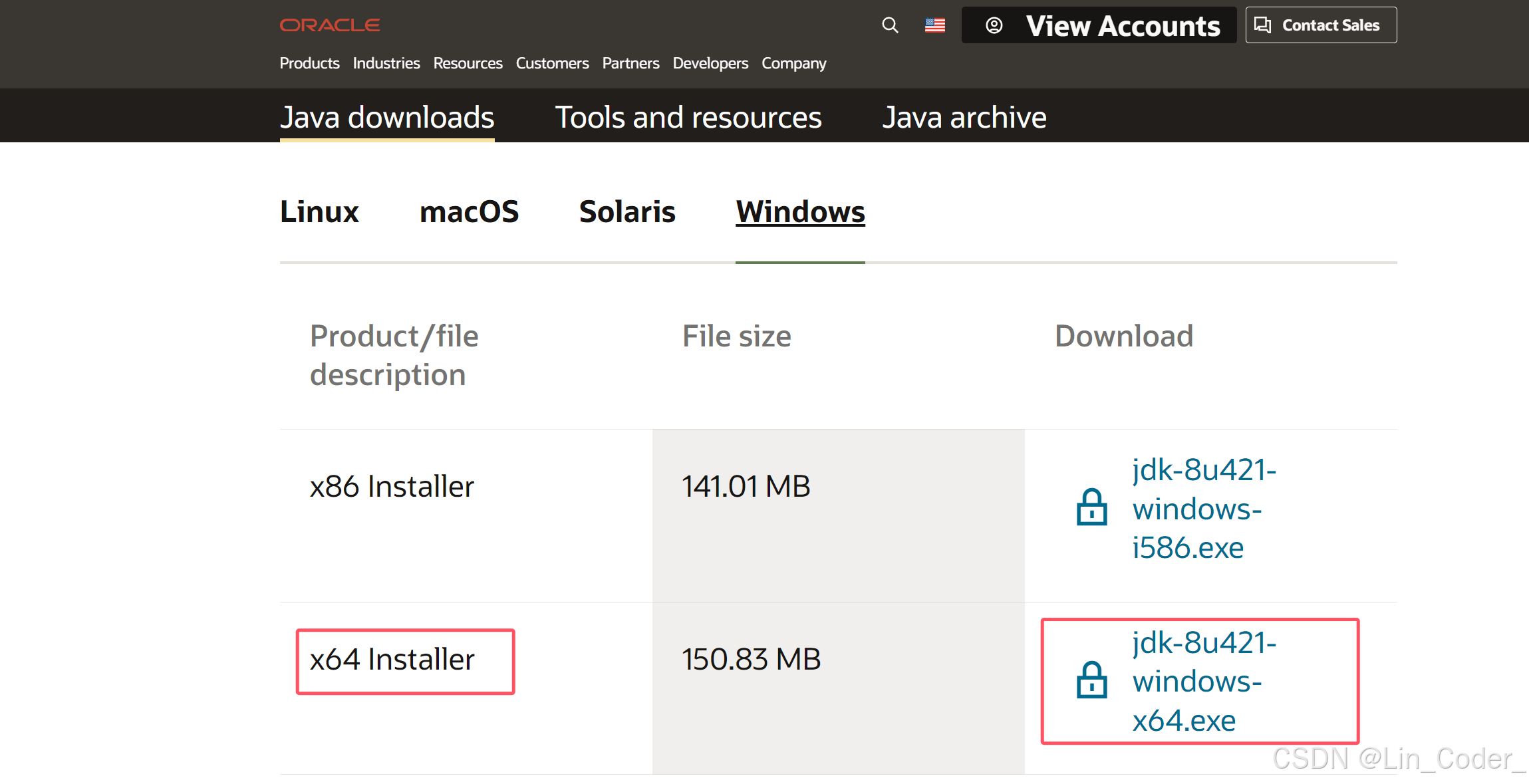Open the Resources menu
1529x784 pixels.
coord(468,63)
